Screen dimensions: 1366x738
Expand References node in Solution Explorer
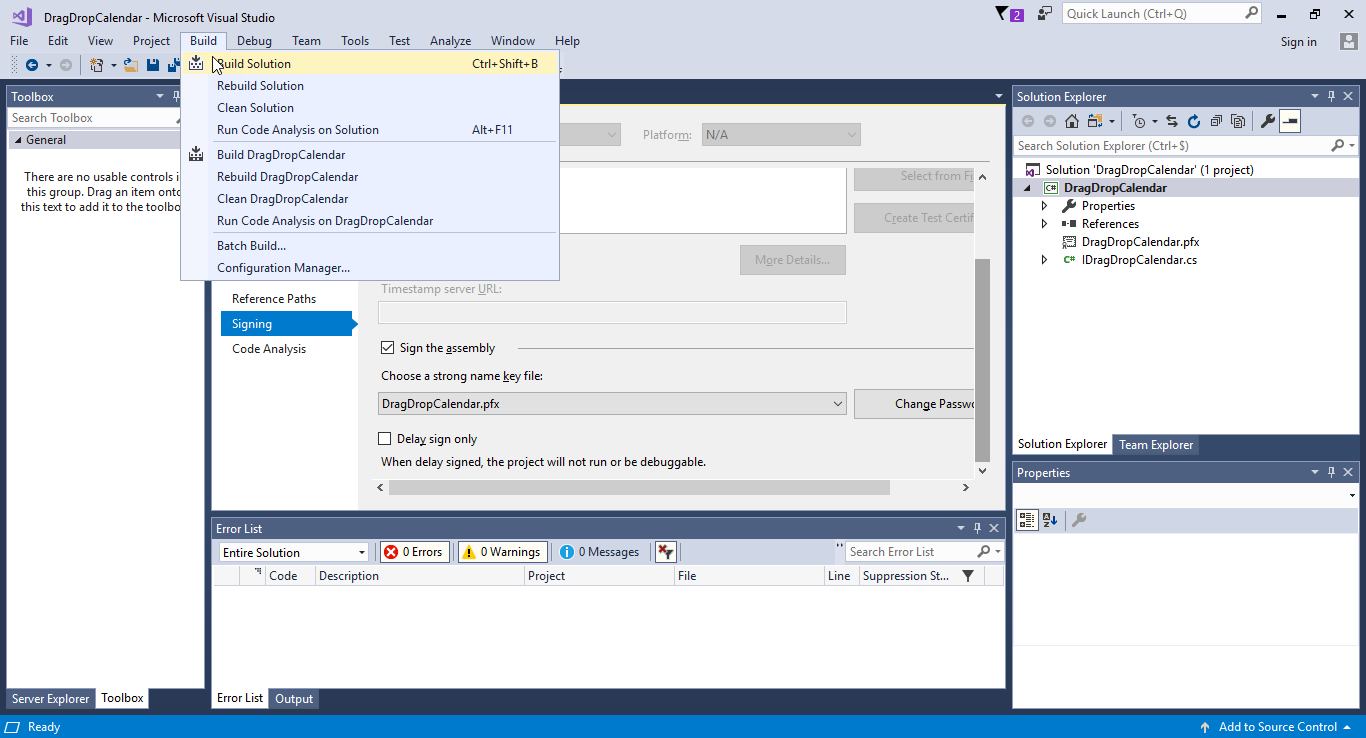pyautogui.click(x=1045, y=224)
